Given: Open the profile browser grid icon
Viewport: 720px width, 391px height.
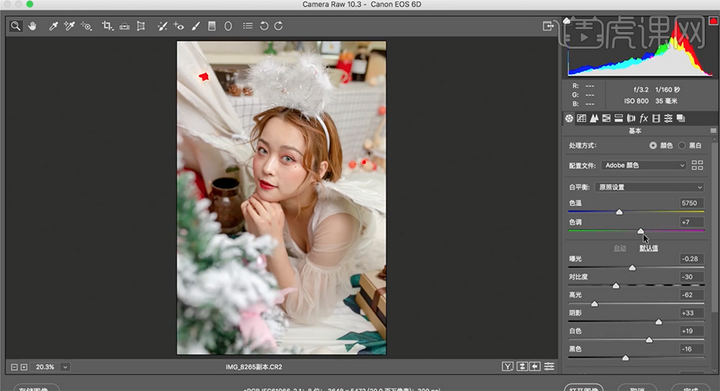Looking at the screenshot, I should coord(698,165).
